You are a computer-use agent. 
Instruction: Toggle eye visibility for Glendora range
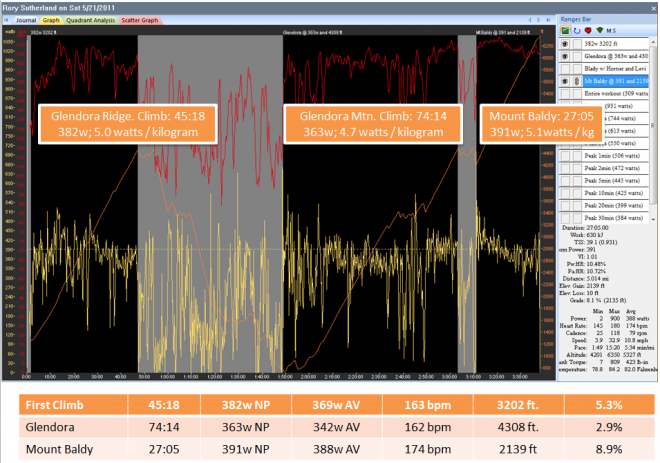pyautogui.click(x=564, y=57)
